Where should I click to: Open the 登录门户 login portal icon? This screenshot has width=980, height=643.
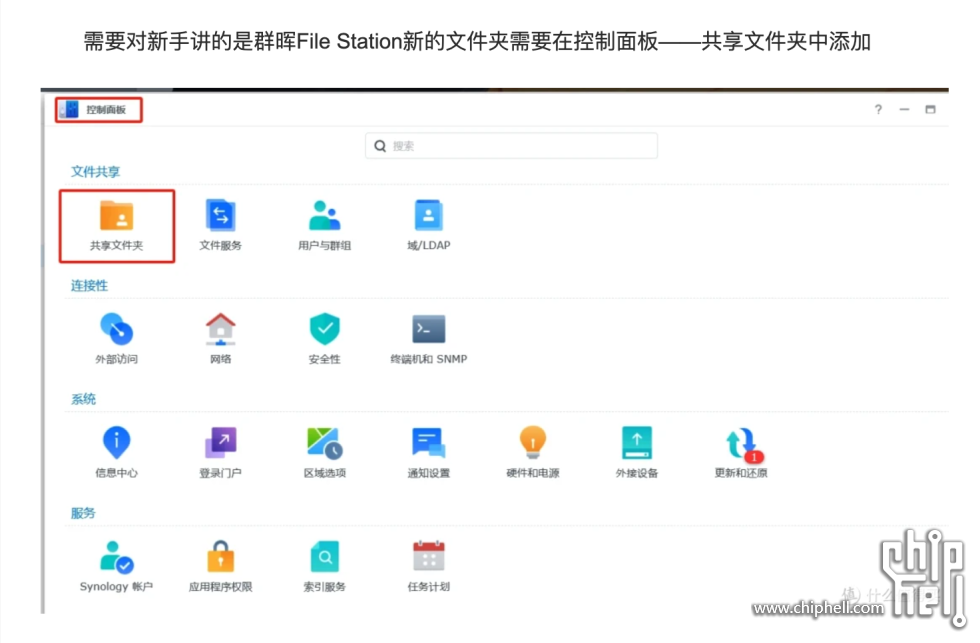coord(221,442)
